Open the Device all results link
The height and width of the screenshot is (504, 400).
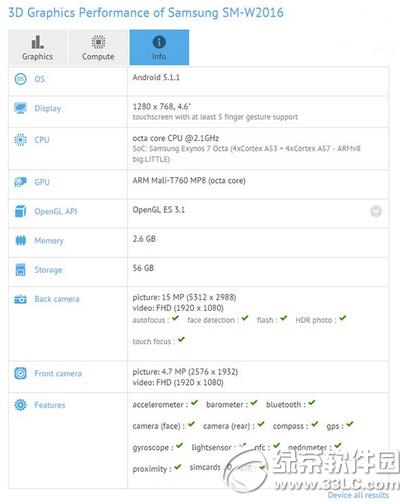(358, 495)
